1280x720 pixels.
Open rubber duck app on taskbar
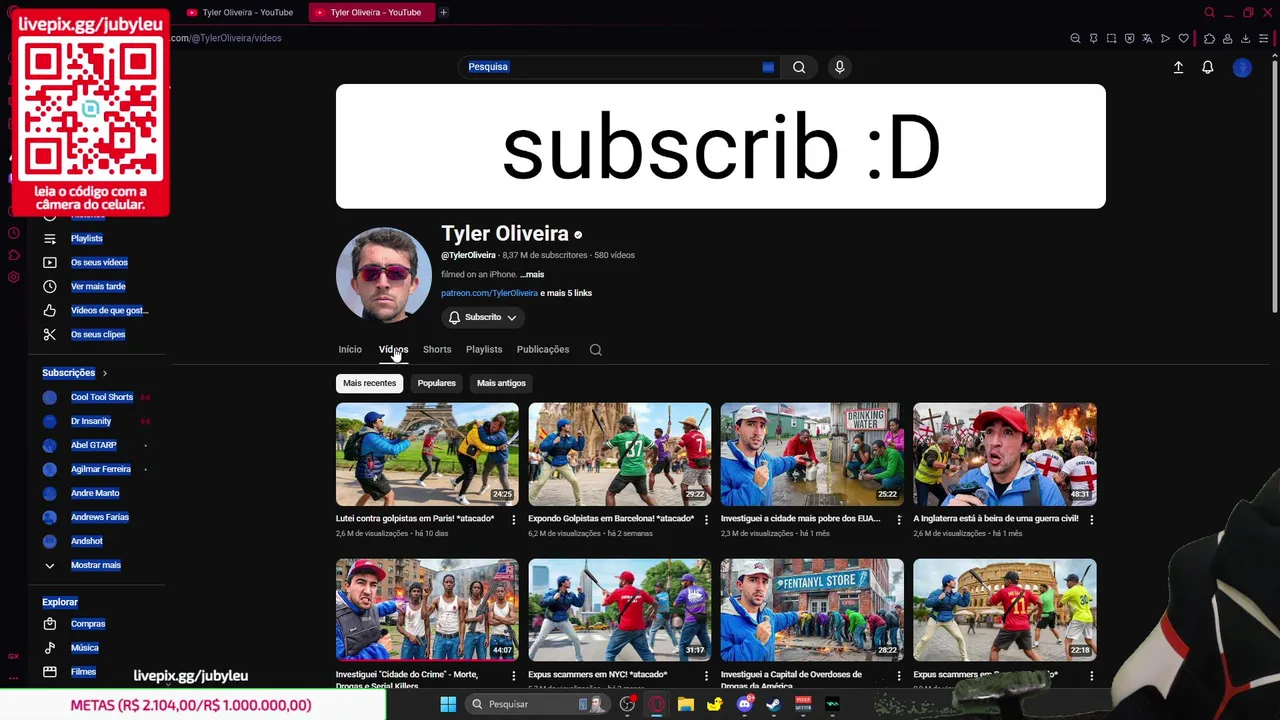click(715, 704)
